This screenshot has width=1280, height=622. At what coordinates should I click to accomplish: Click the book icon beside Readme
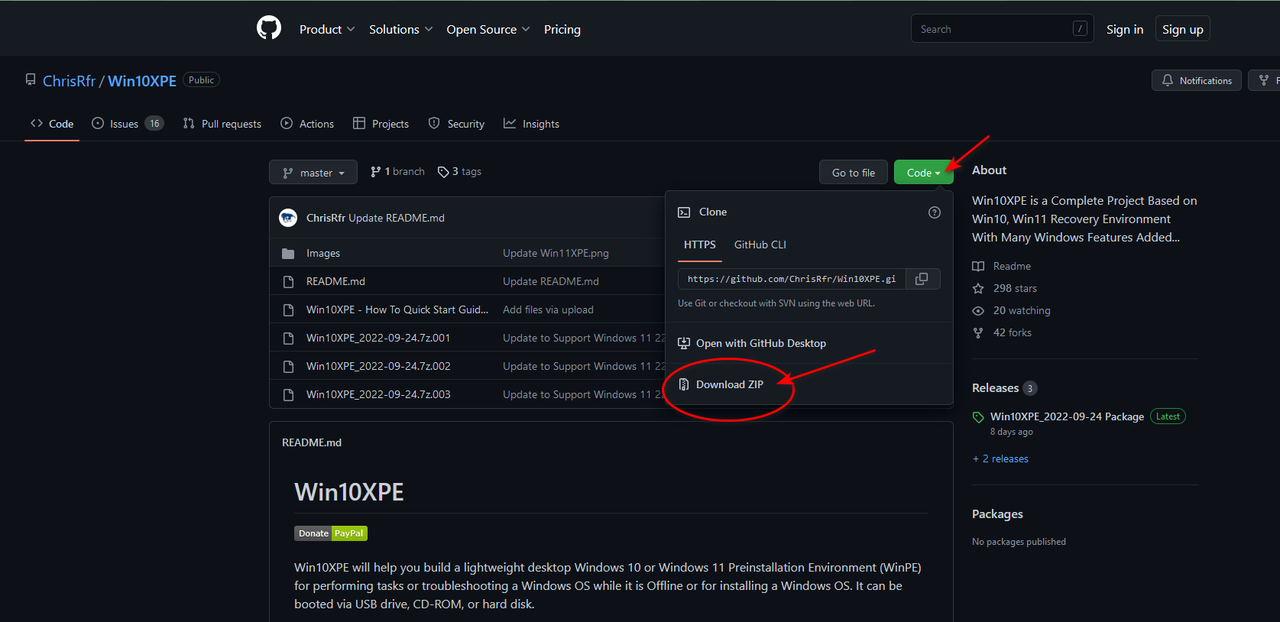[978, 266]
